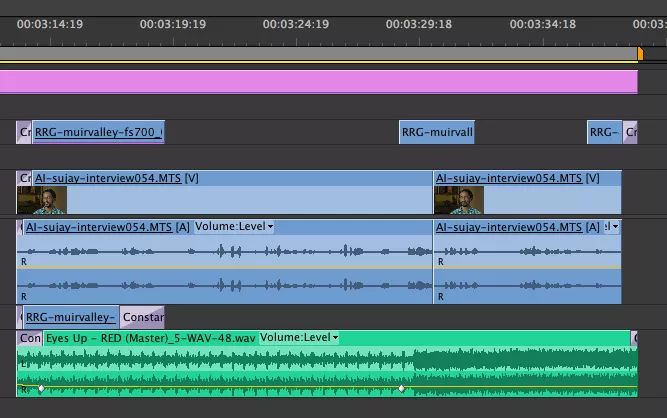Select the cross dissolve at end of last RRG clip
Image resolution: width=667 pixels, height=418 pixels.
click(630, 132)
